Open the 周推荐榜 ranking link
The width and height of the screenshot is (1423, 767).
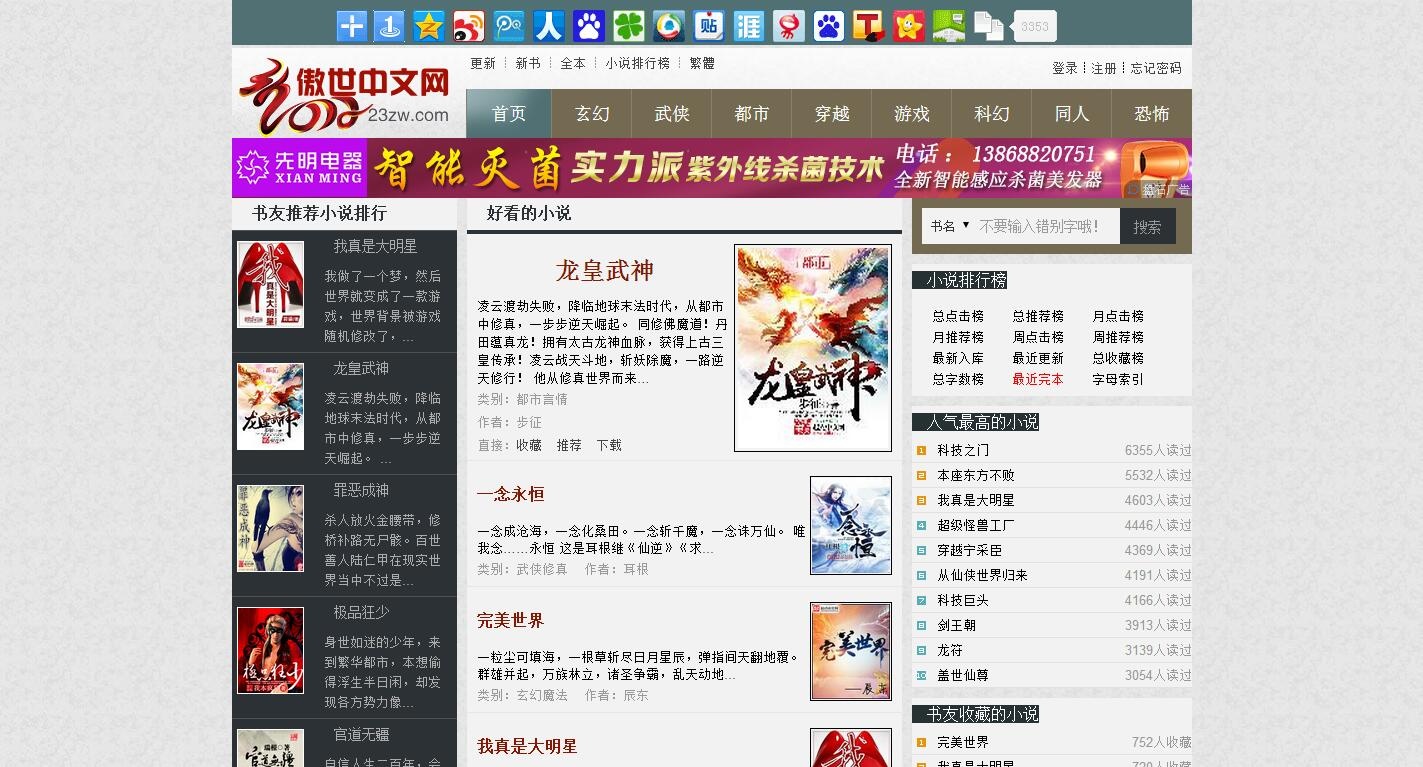point(1118,337)
